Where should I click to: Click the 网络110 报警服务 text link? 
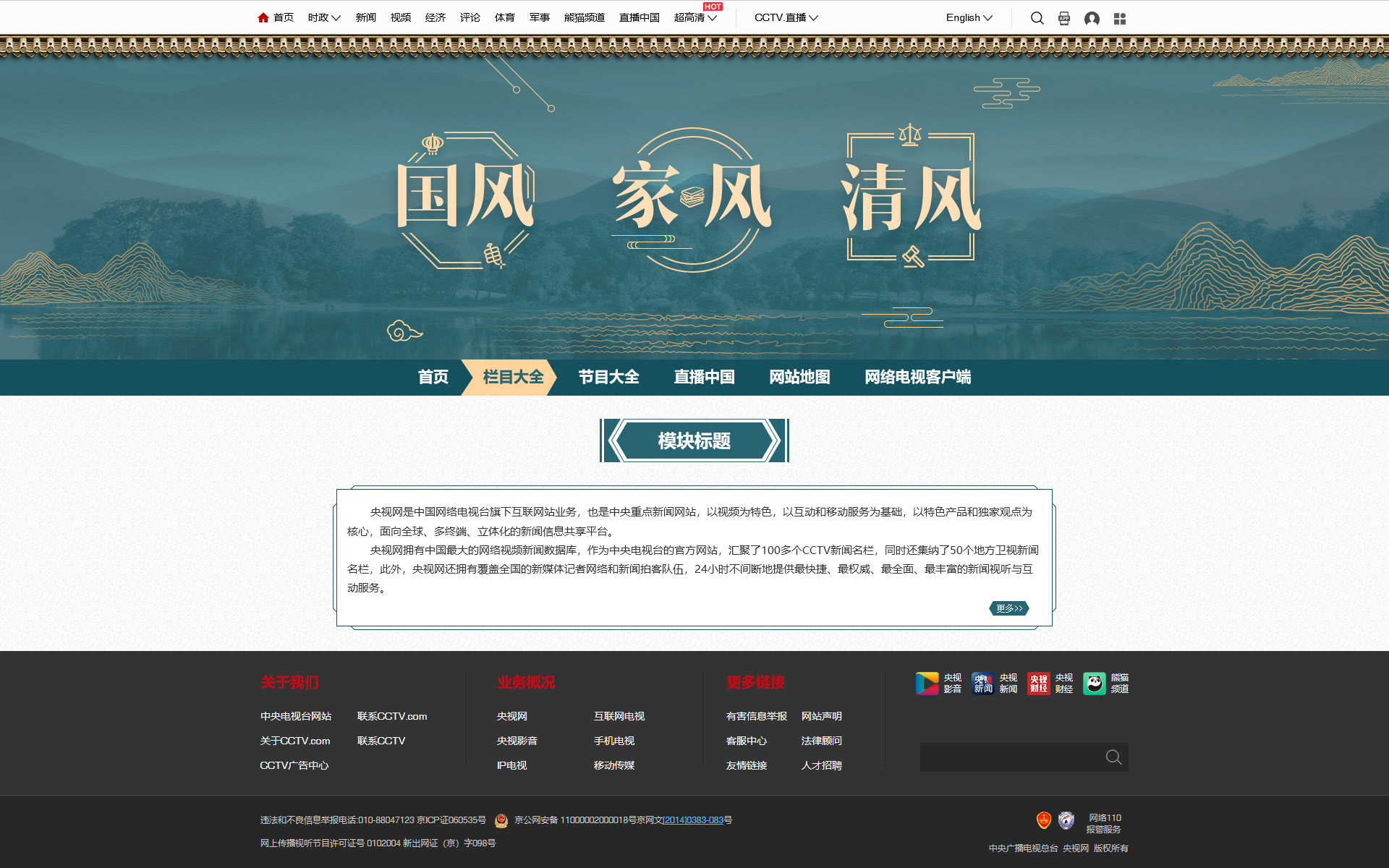[1104, 824]
